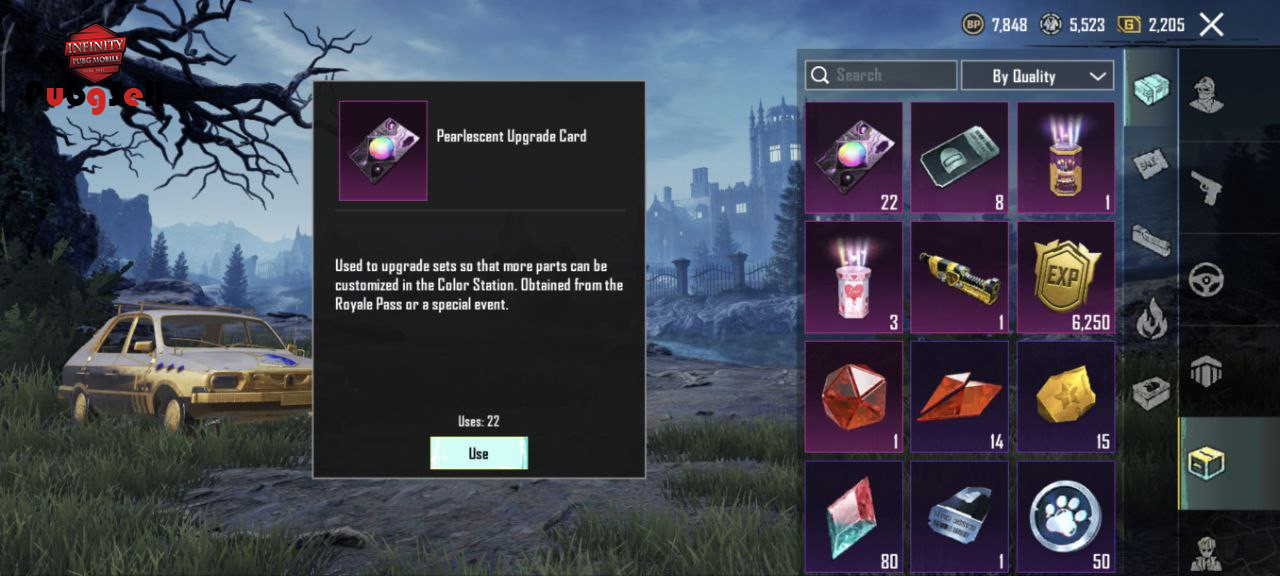Select the orange paper plane item with 14
Image resolution: width=1280 pixels, height=576 pixels.
(960, 397)
